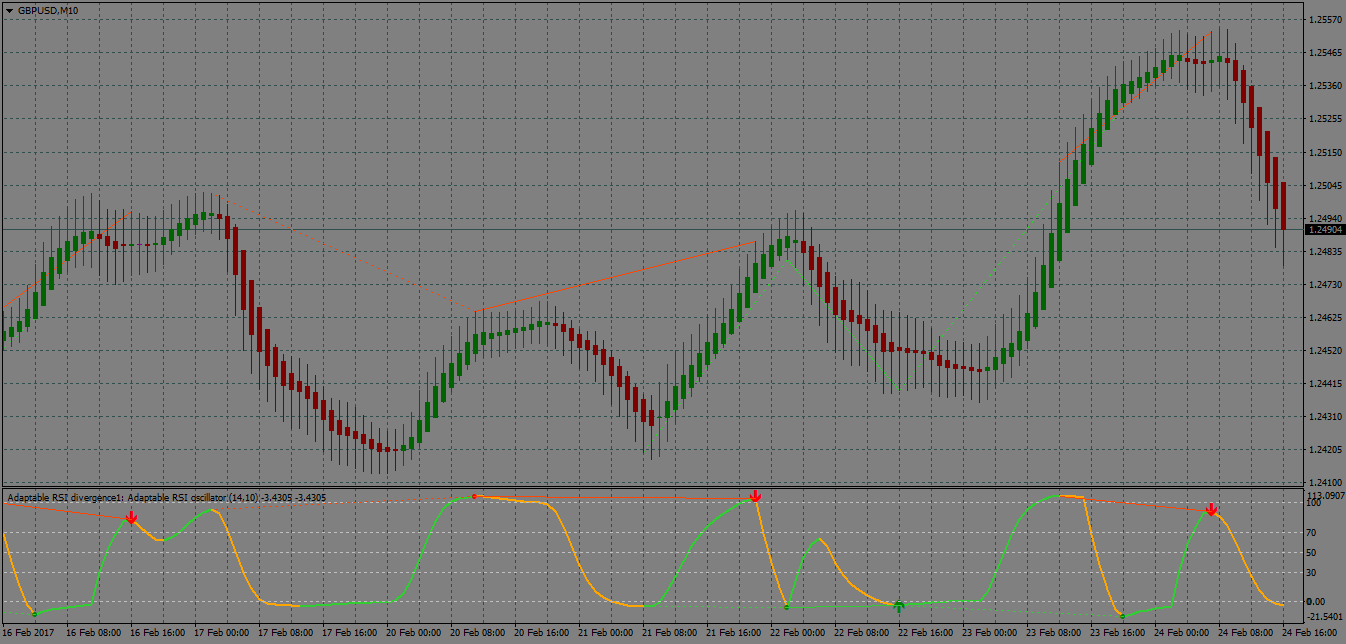Click price level 1.24520 on the scale
This screenshot has width=1346, height=644.
tap(1325, 351)
